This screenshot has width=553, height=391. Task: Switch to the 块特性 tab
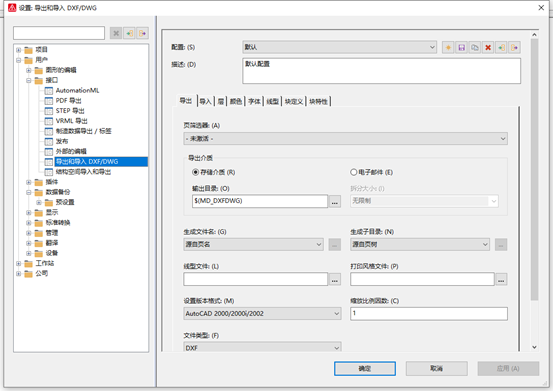click(318, 102)
